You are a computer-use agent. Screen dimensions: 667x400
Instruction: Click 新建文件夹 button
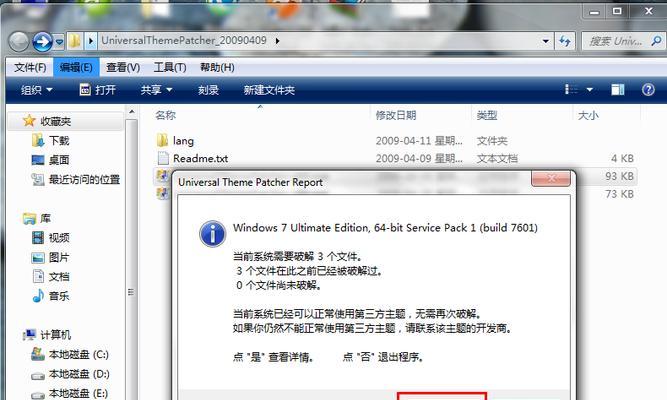[x=269, y=90]
